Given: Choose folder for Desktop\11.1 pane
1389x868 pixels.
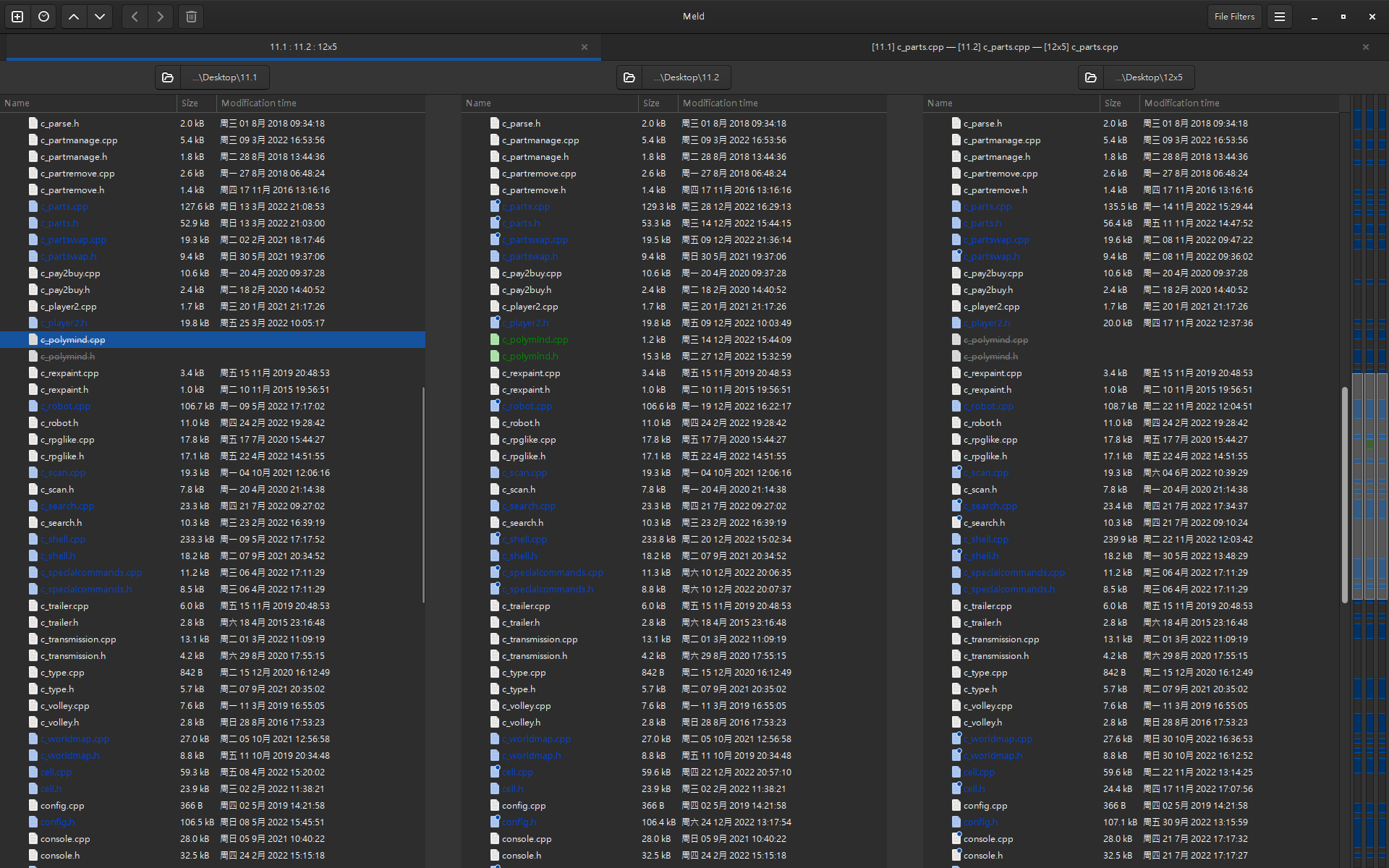Looking at the screenshot, I should (x=168, y=77).
